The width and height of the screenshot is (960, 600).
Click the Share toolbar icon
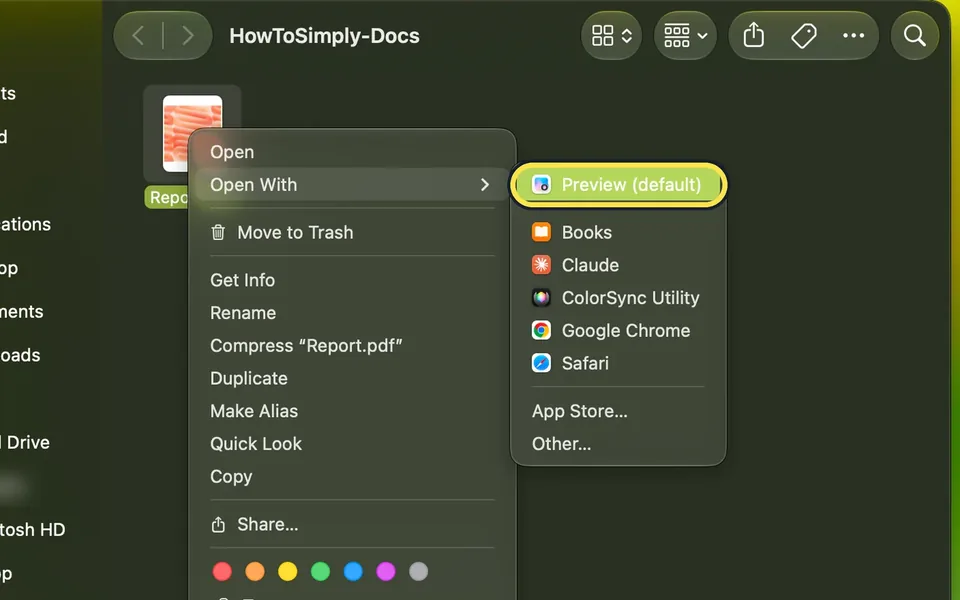coord(754,36)
